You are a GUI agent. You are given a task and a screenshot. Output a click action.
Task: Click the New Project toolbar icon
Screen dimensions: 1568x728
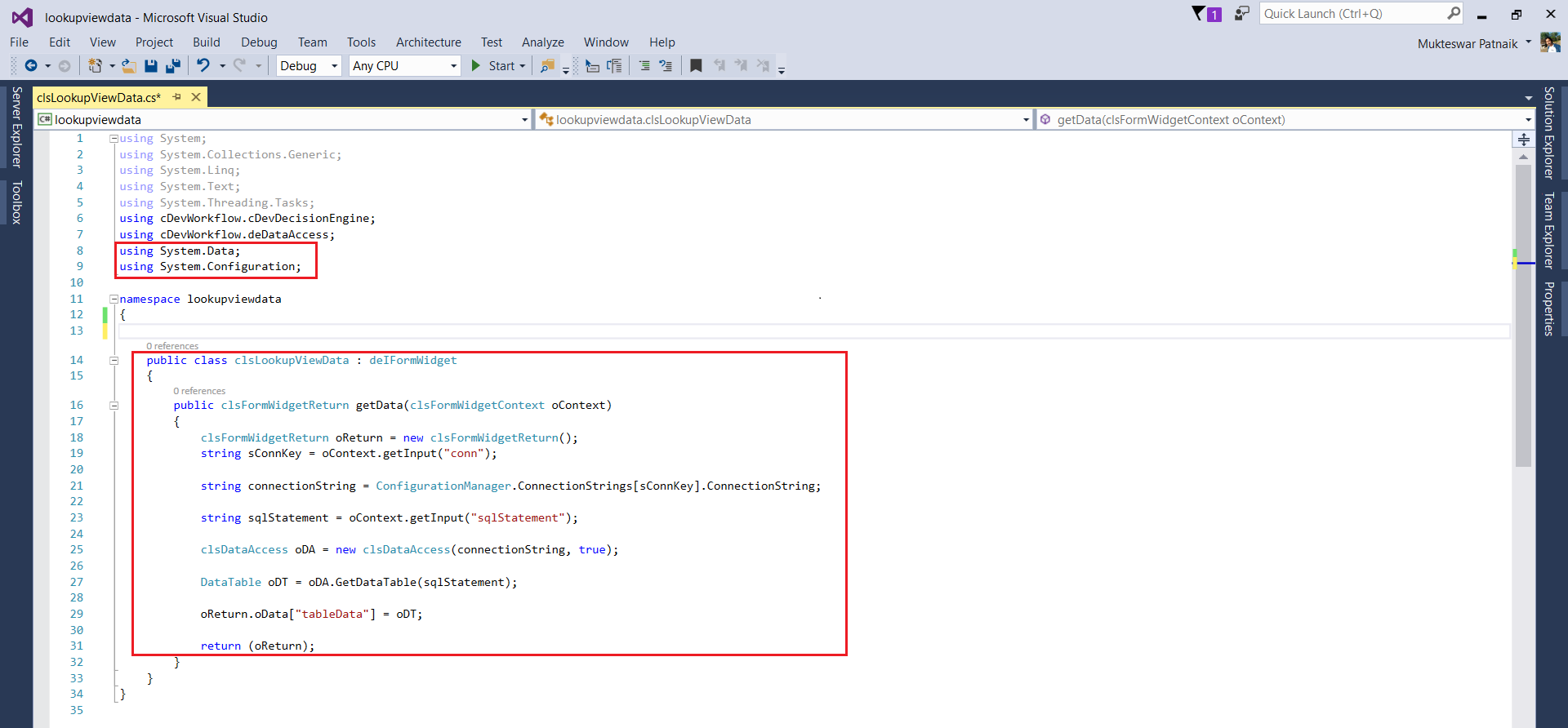coord(96,66)
